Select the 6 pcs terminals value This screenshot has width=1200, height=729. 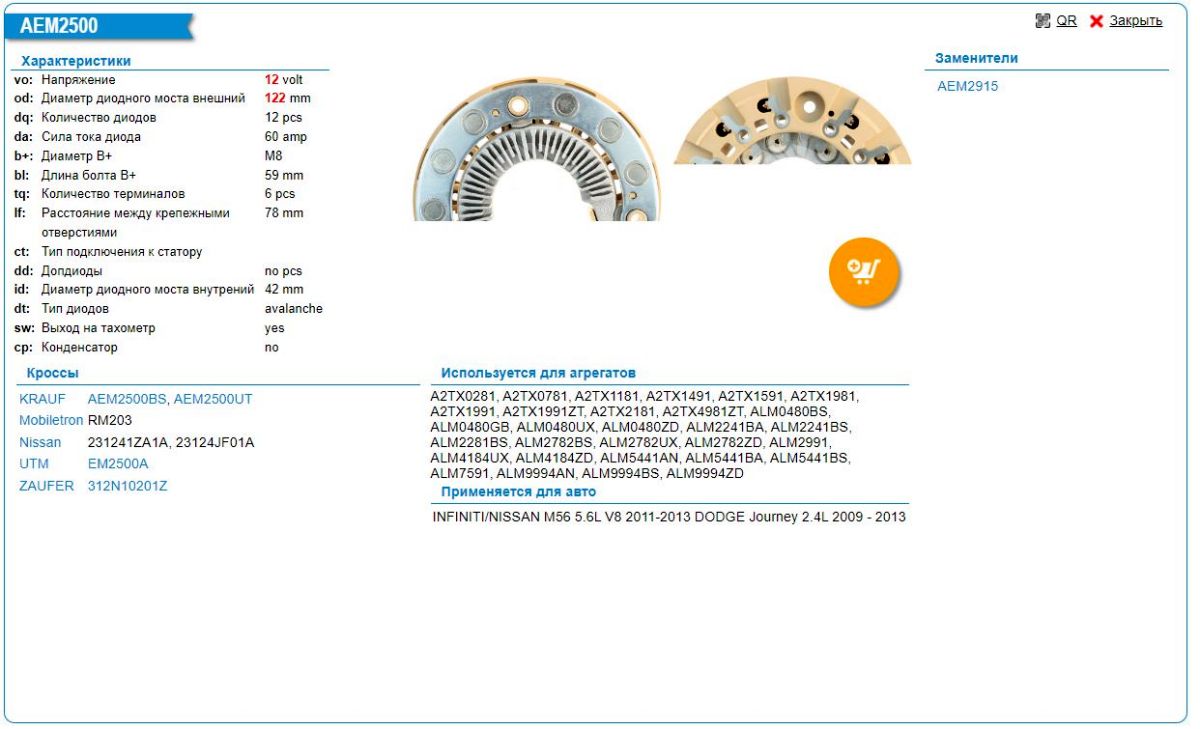(x=281, y=194)
